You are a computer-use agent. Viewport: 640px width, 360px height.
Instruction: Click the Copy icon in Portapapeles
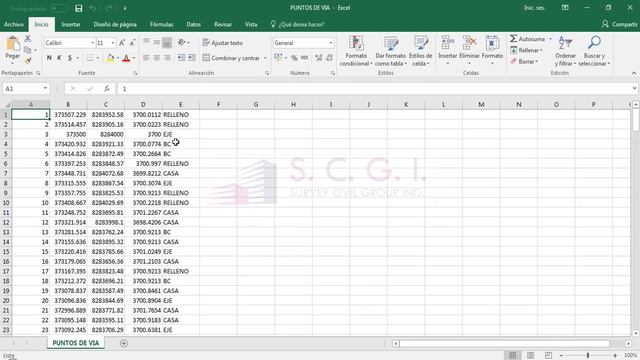[x=27, y=50]
